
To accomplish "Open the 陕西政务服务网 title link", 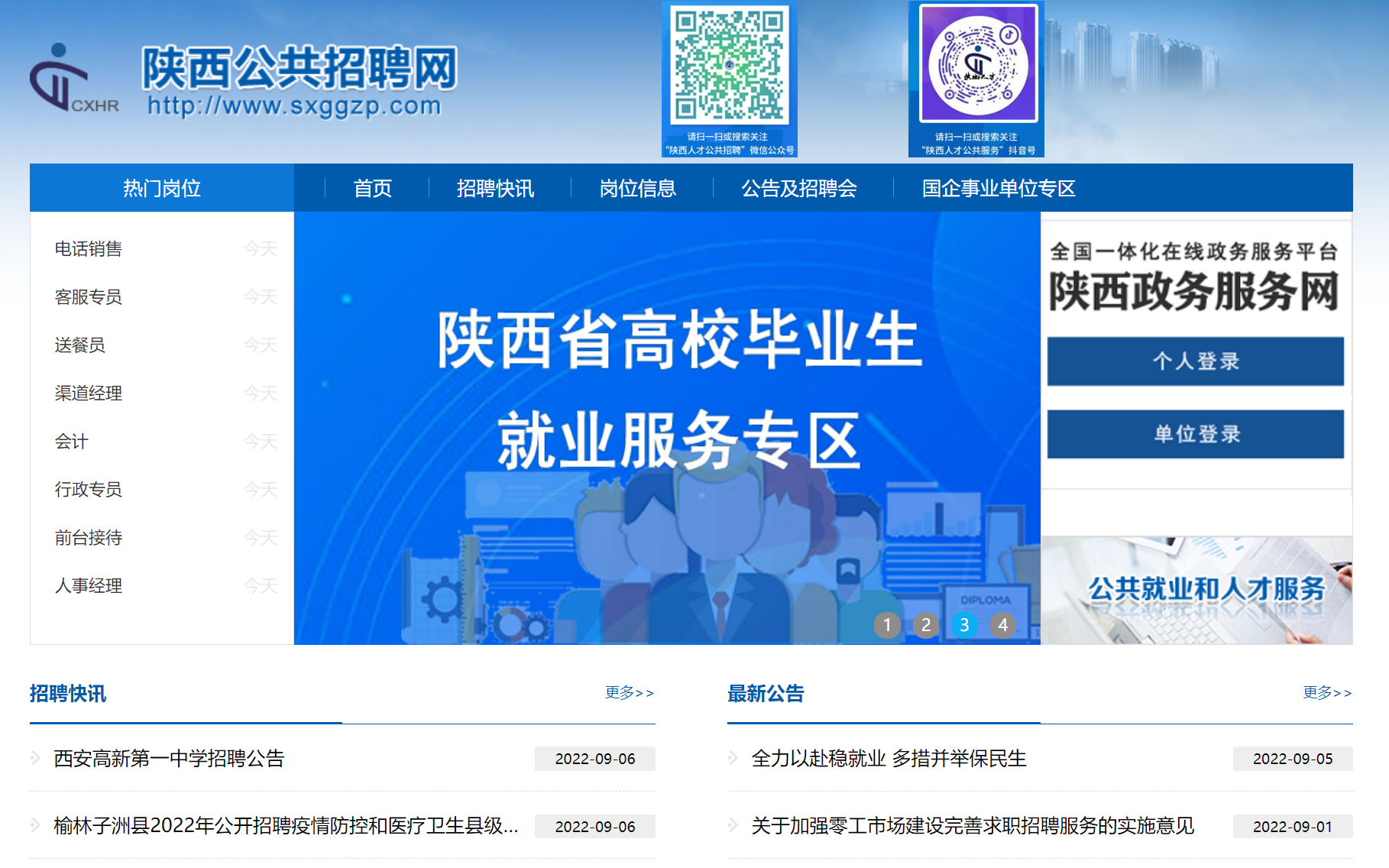I will [1194, 291].
